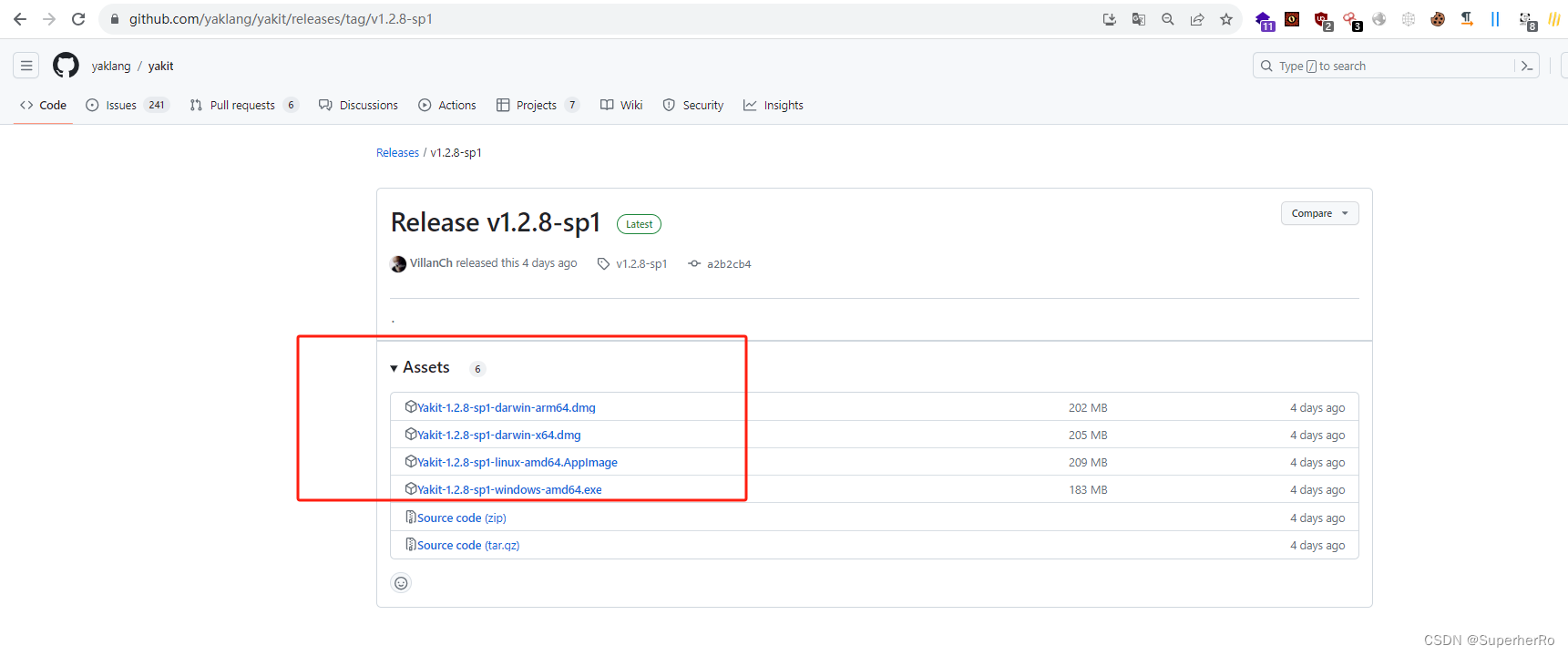Open the Actions tab
This screenshot has width=1568, height=656.
(447, 106)
